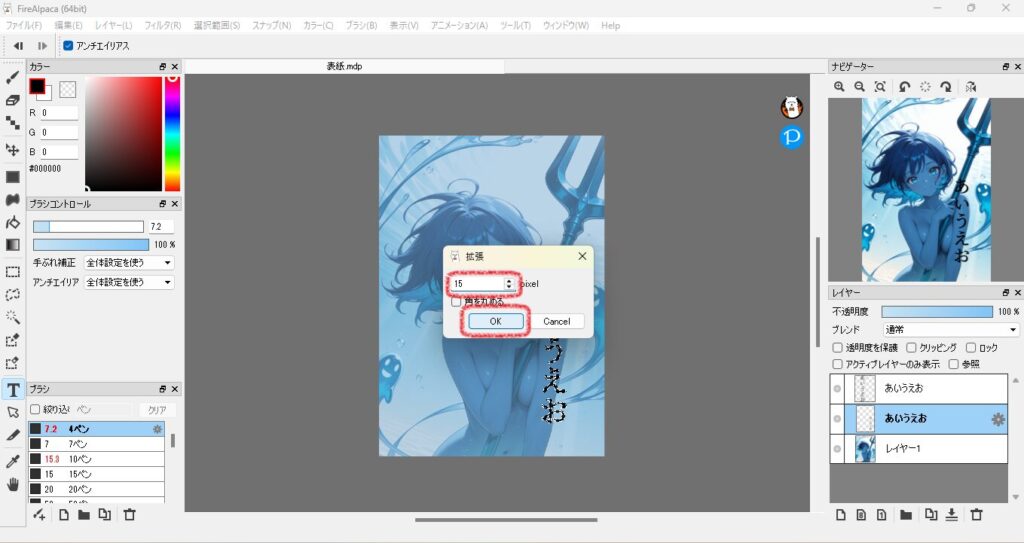Open the フィルタ(R) menu

(162, 25)
